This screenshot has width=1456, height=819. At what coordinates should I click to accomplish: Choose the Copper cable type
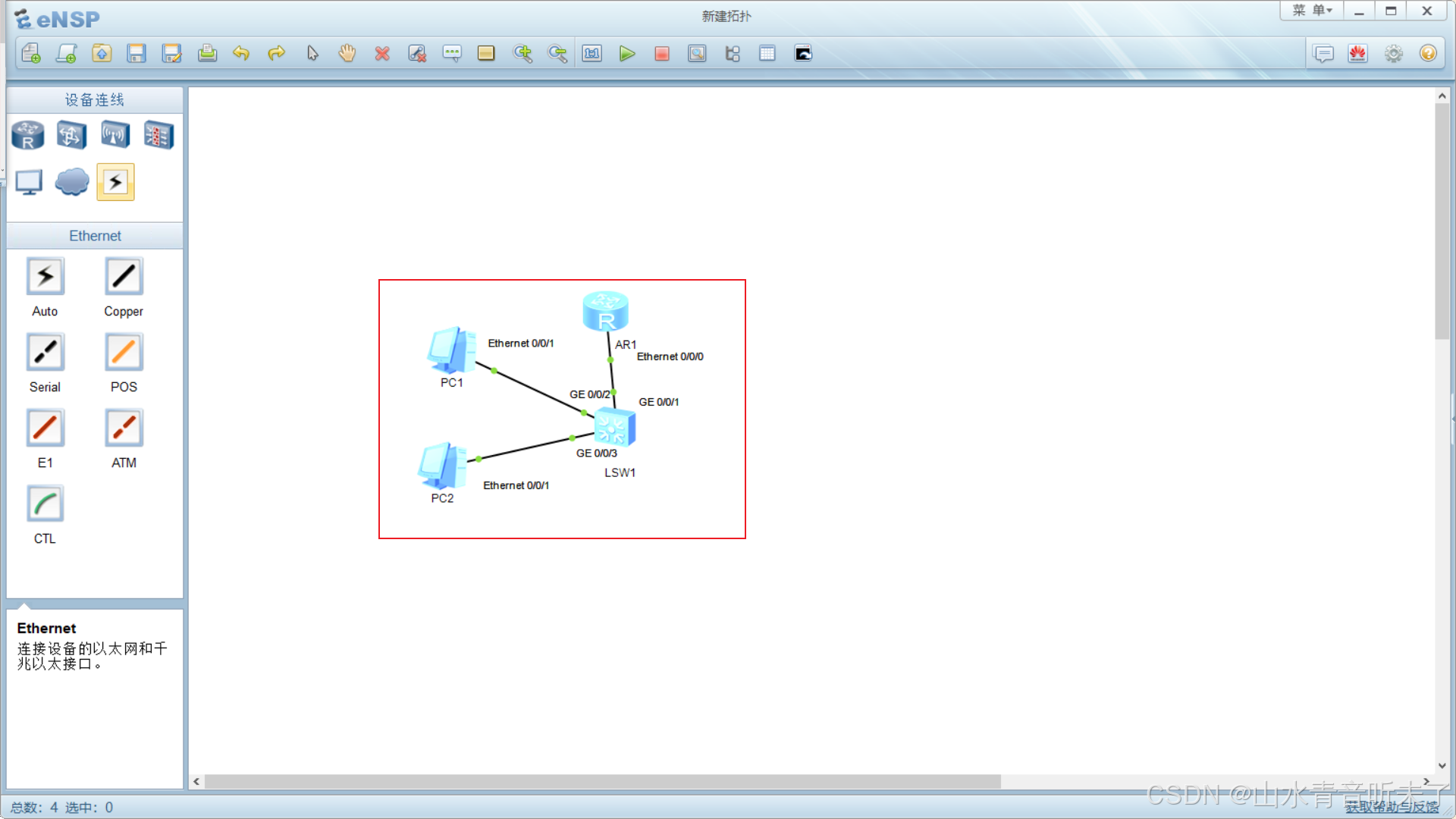point(124,277)
